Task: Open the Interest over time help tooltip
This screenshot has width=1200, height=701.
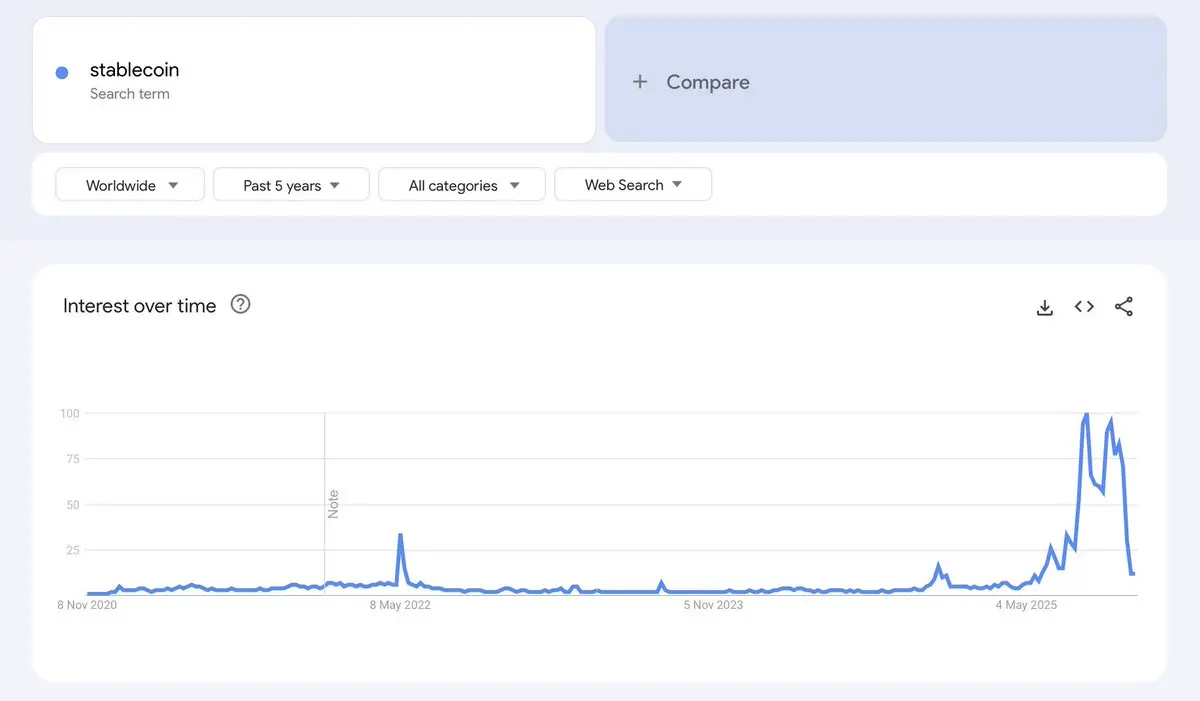Action: [x=240, y=304]
